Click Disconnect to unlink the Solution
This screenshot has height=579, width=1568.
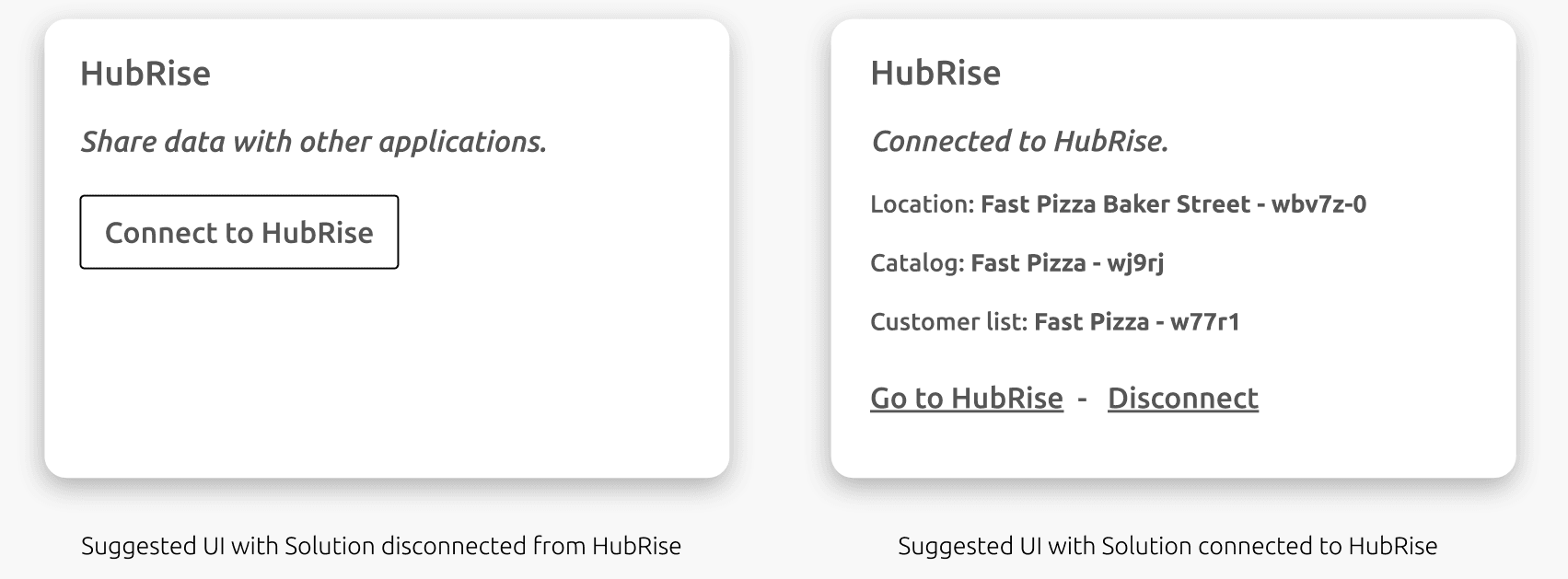point(1182,399)
